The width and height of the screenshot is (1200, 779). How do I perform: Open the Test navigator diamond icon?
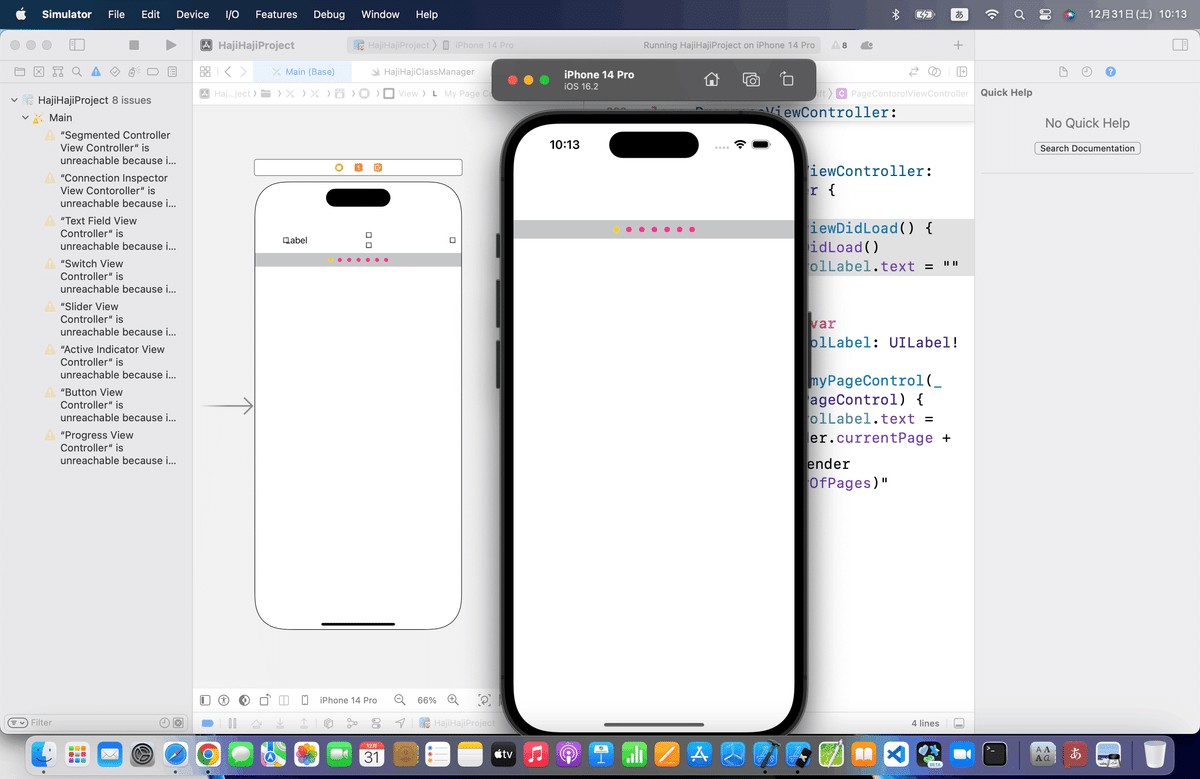(115, 72)
